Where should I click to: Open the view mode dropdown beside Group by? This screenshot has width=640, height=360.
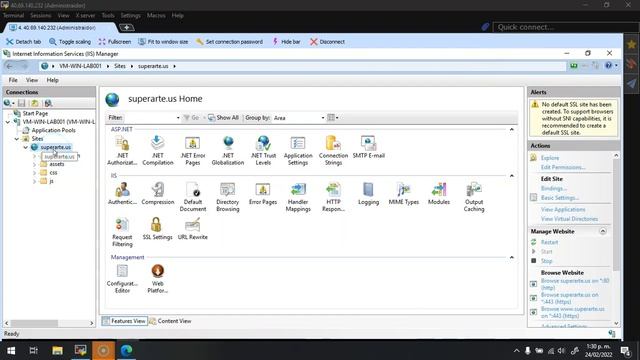coord(333,118)
